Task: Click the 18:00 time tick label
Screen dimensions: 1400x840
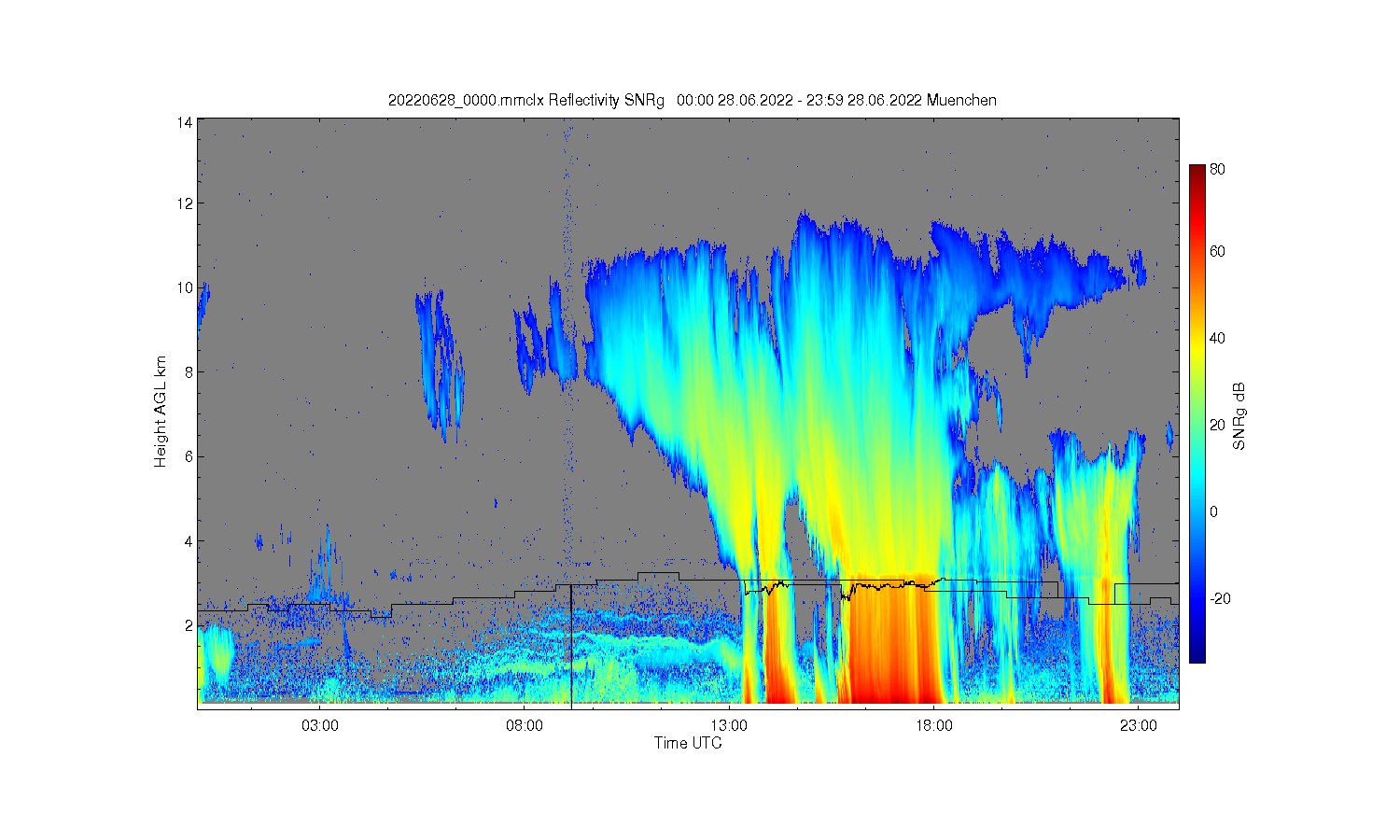Action: pos(934,725)
